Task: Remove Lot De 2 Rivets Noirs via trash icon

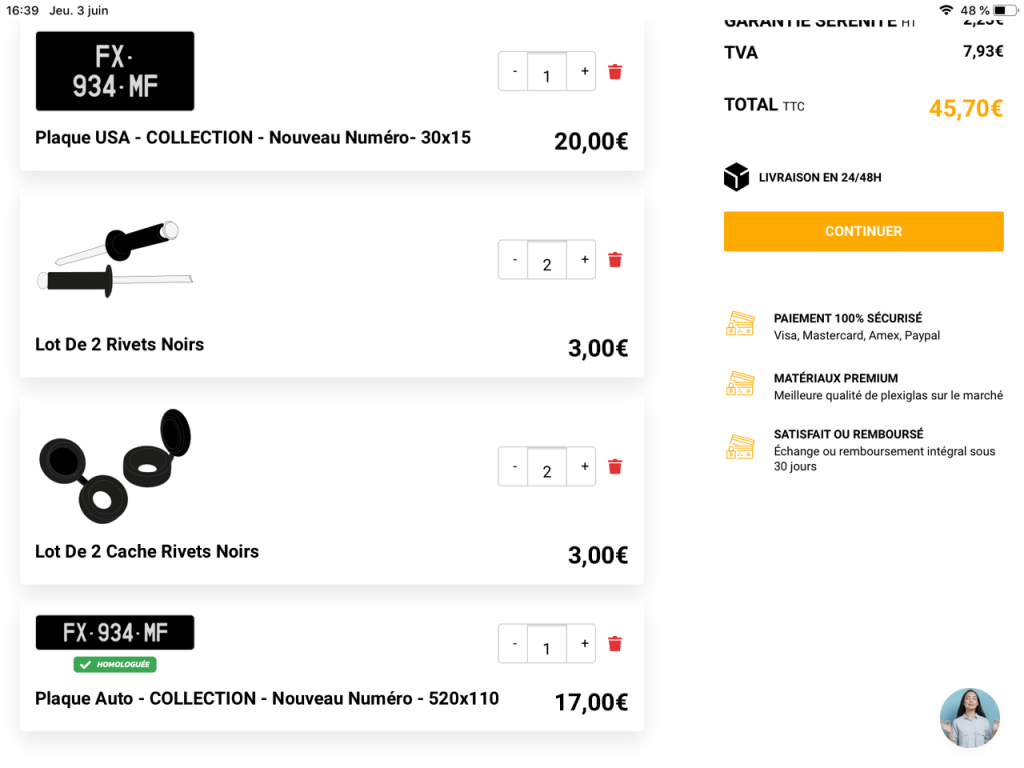Action: tap(615, 260)
